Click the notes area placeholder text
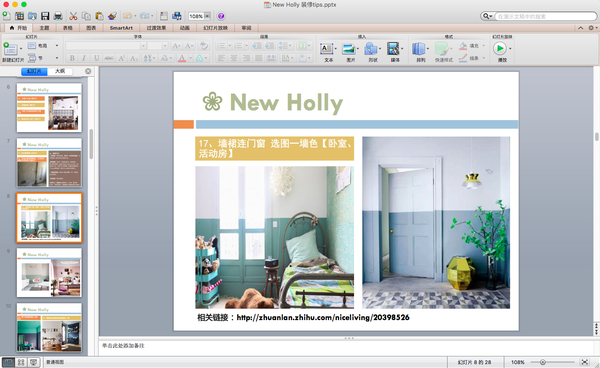Image resolution: width=600 pixels, height=368 pixels. click(123, 346)
